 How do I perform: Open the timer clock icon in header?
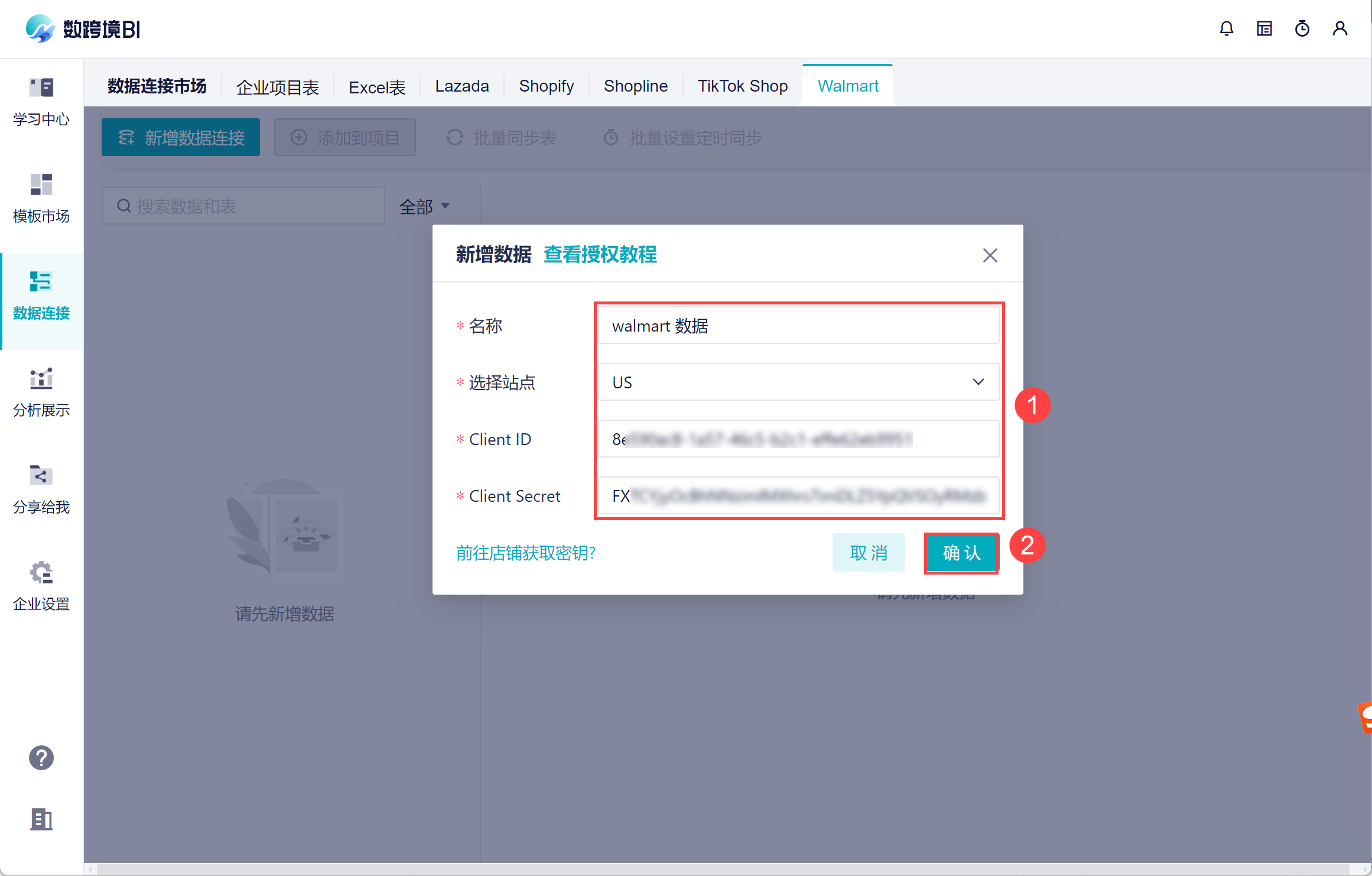(1302, 28)
